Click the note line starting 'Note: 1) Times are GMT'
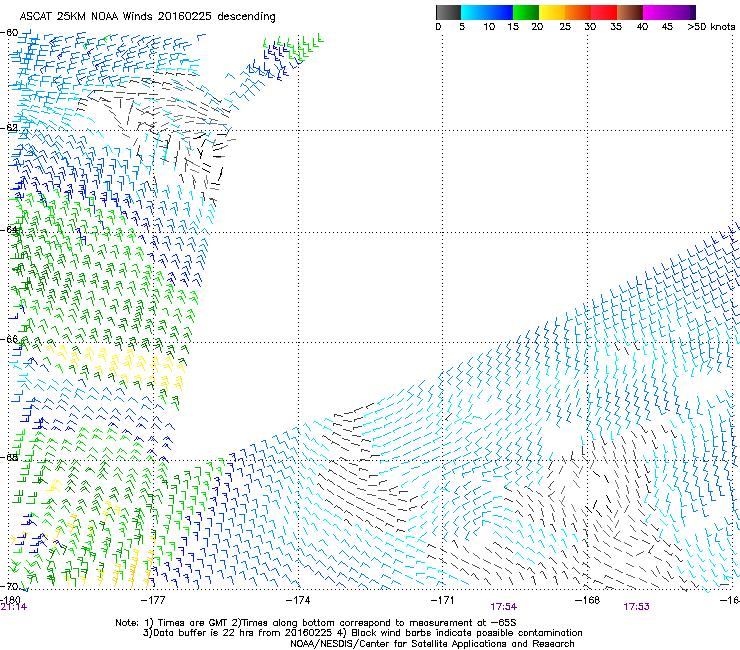The width and height of the screenshot is (740, 650). click(316, 623)
